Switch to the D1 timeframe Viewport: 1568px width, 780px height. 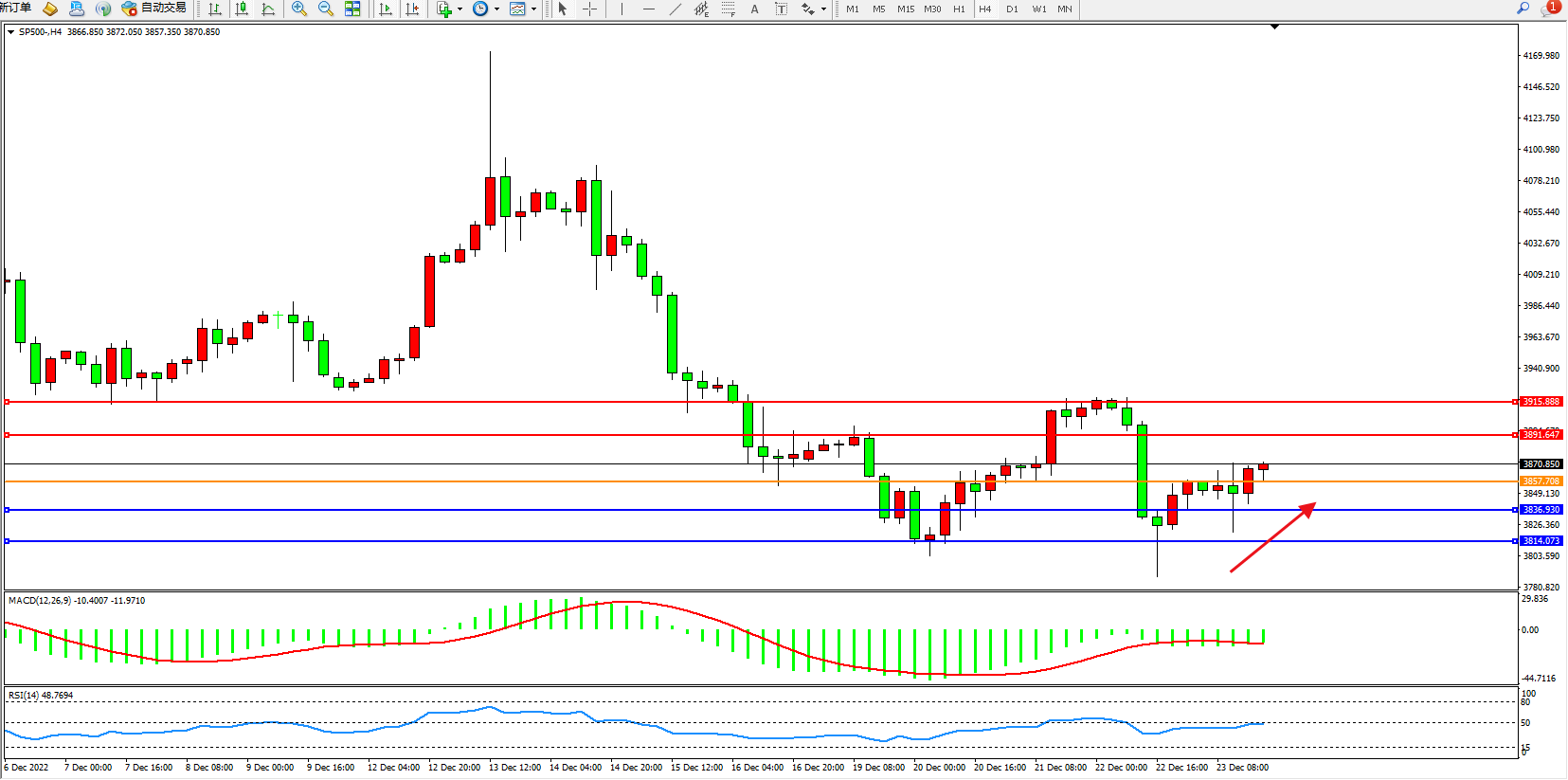coord(1012,9)
